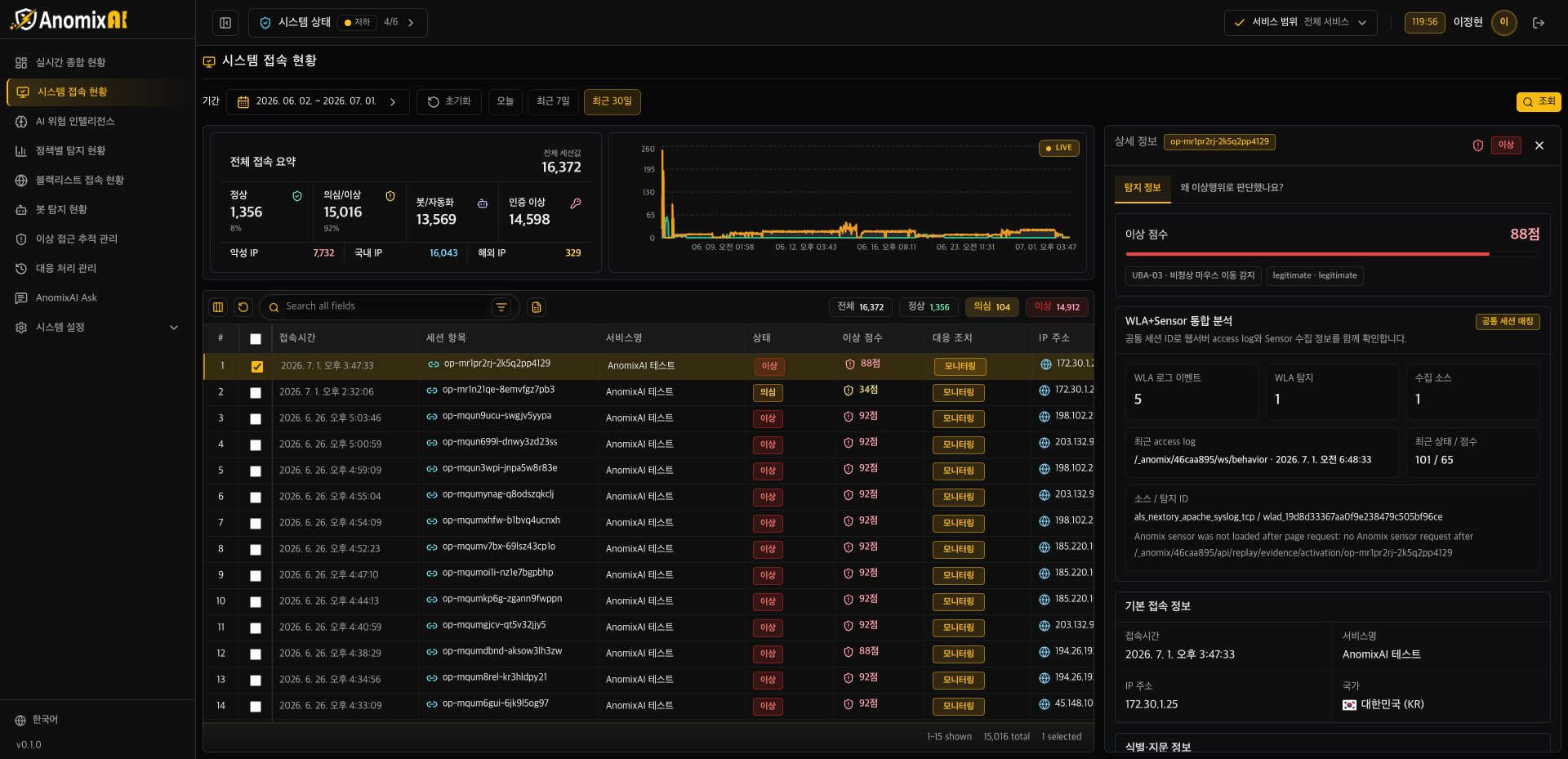The image size is (1568, 759).
Task: Uncheck the selected row 1 checkbox
Action: pyautogui.click(x=257, y=367)
